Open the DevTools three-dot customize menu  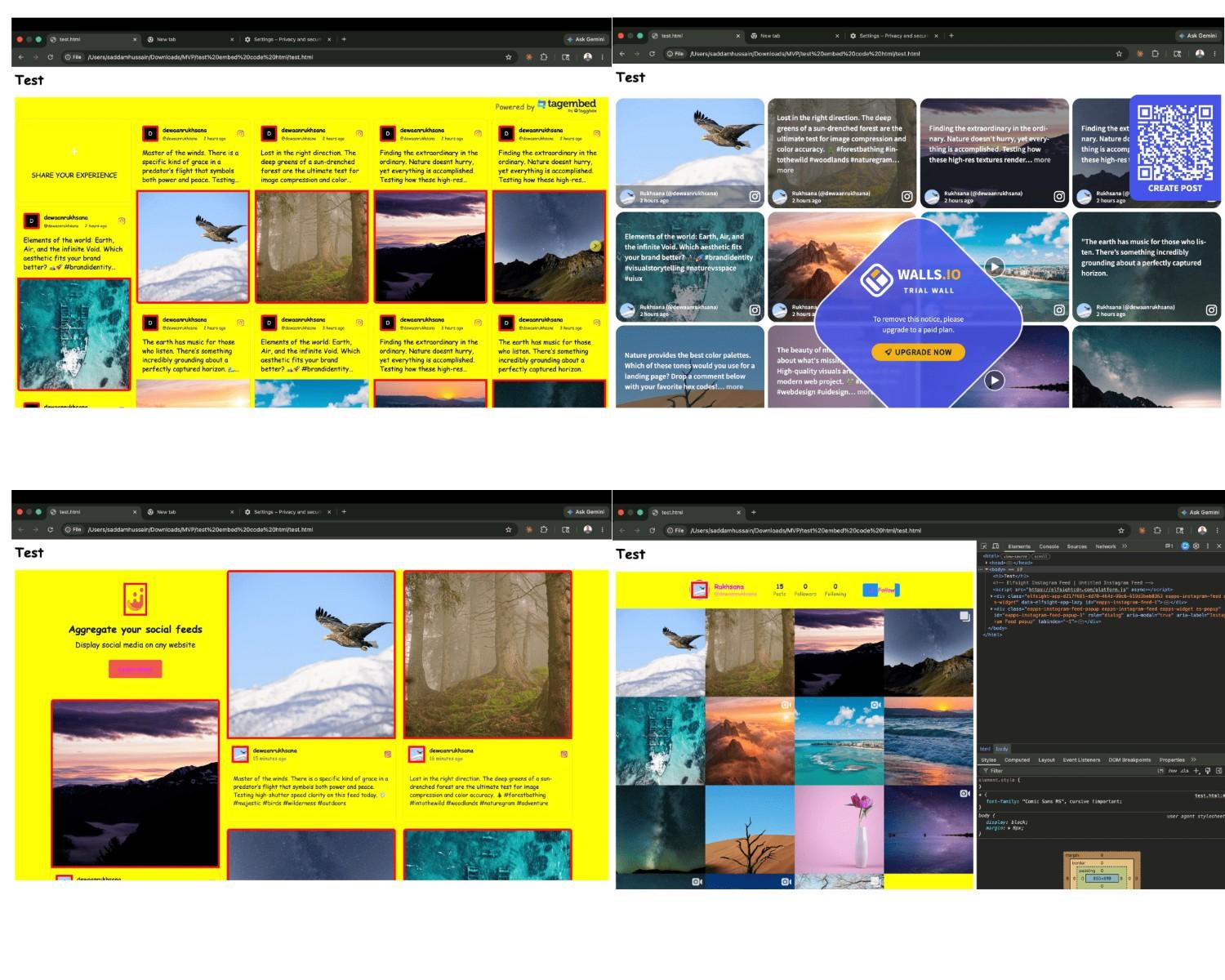point(1208,546)
